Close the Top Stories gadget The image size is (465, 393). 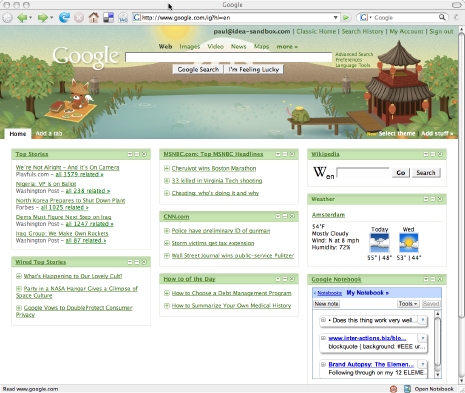[x=144, y=154]
